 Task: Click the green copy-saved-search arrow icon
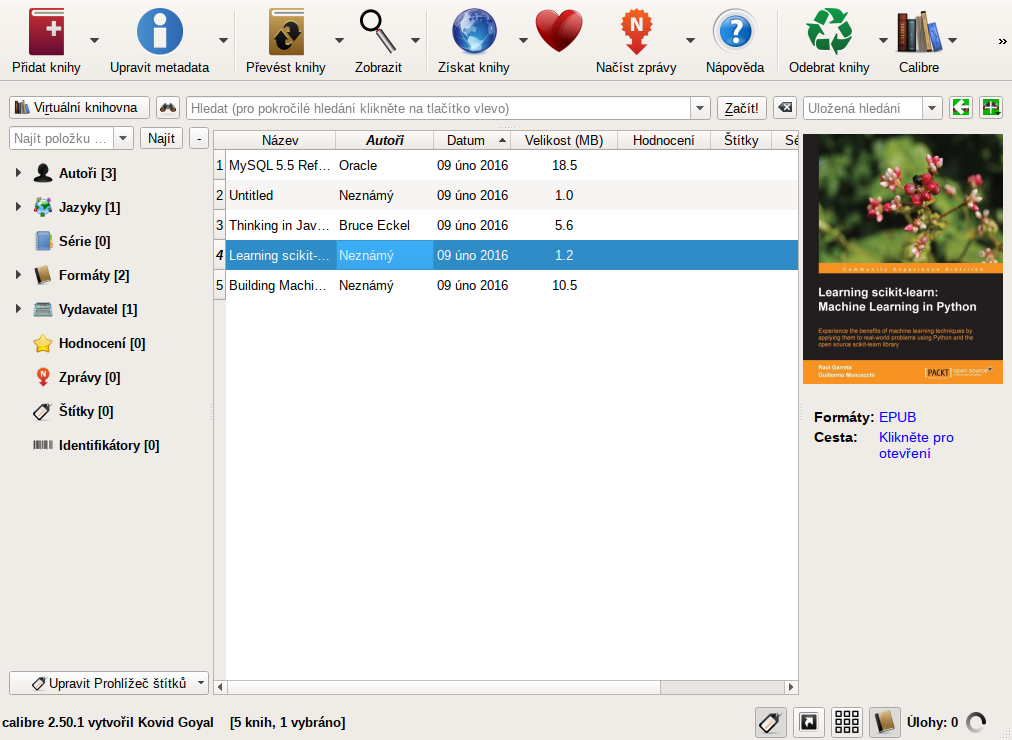coord(961,108)
